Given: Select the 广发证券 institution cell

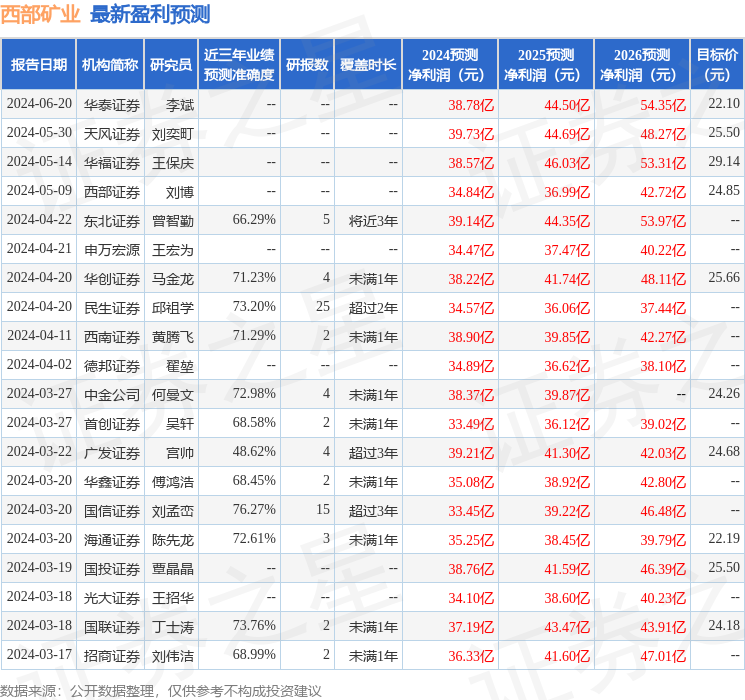Looking at the screenshot, I should coord(112,452).
